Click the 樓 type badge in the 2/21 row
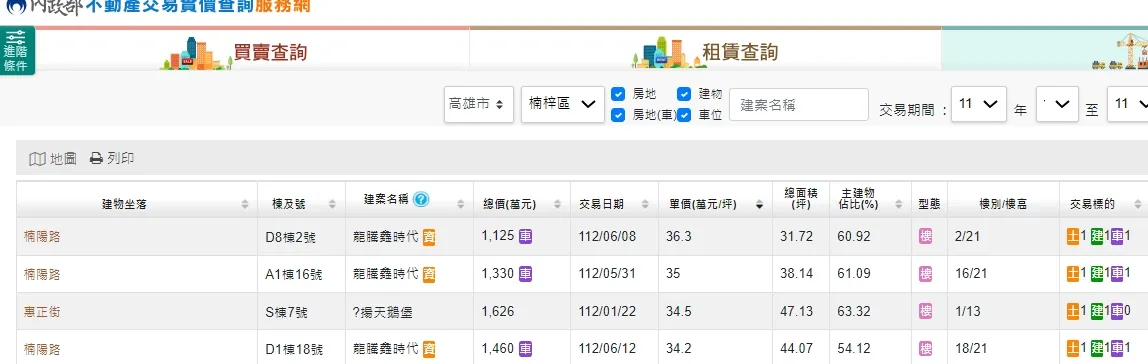This screenshot has height=364, width=1148. [925, 237]
